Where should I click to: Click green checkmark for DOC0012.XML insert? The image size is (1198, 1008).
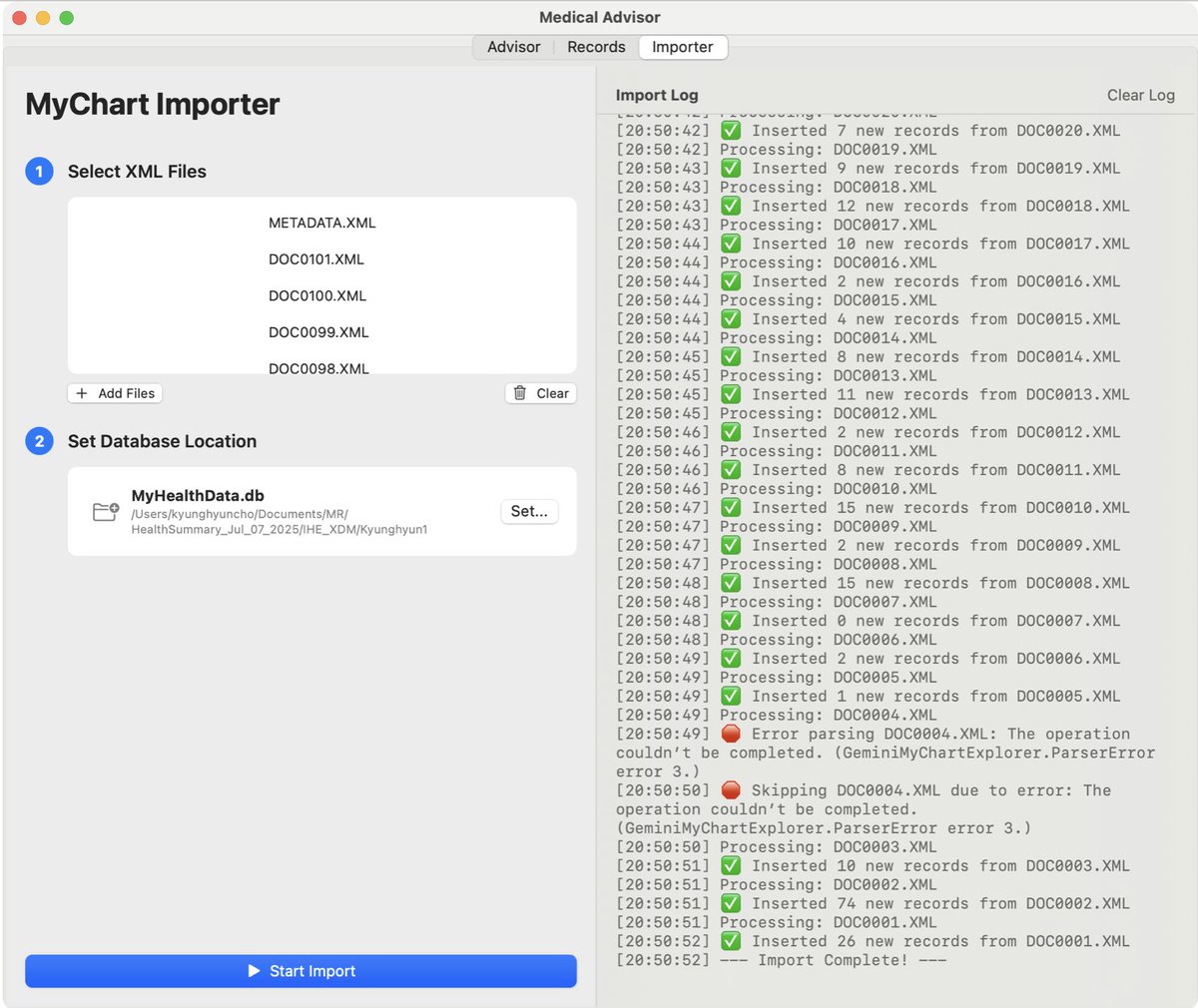tap(731, 432)
